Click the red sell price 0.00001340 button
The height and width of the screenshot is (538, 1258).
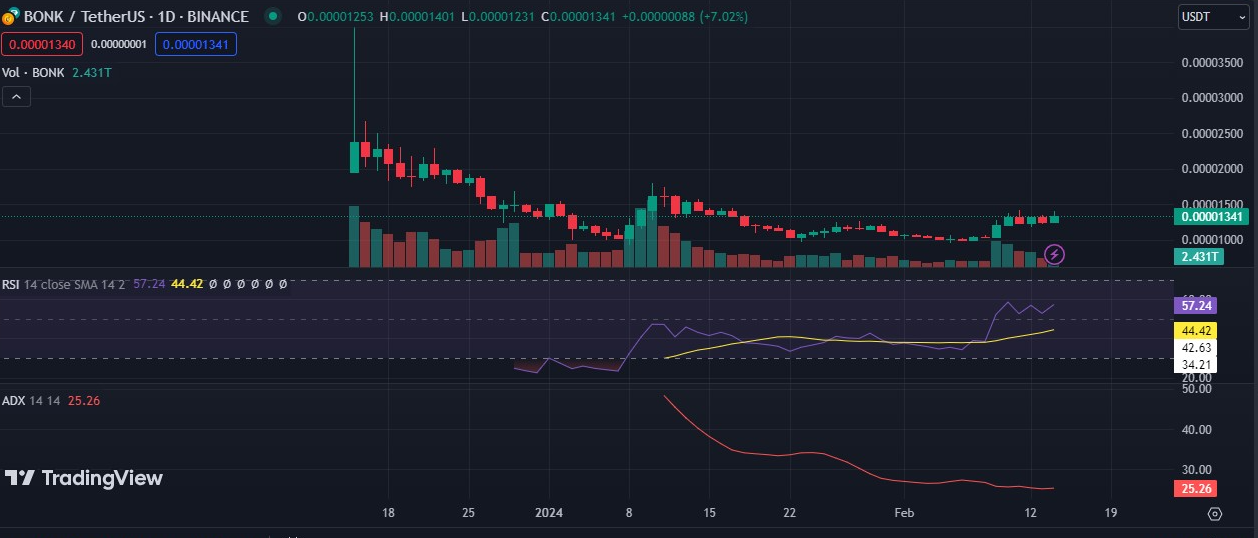(x=41, y=44)
